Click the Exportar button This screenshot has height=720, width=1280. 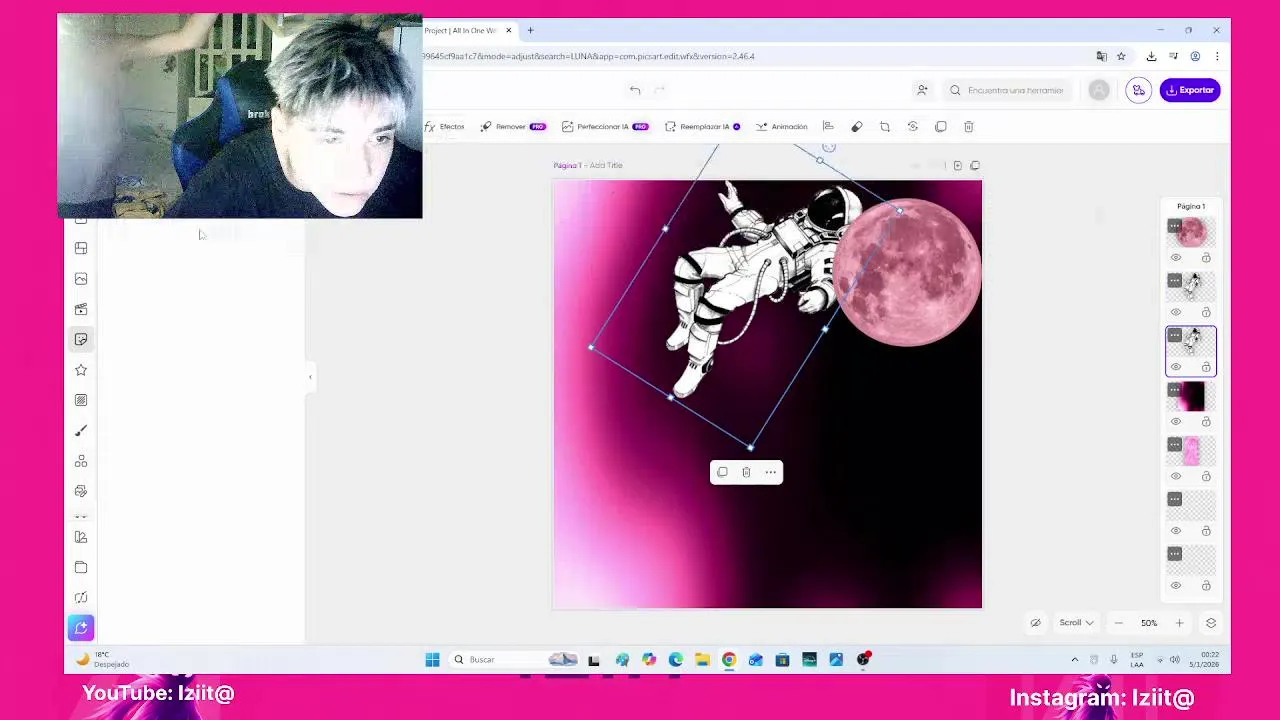[x=1190, y=90]
